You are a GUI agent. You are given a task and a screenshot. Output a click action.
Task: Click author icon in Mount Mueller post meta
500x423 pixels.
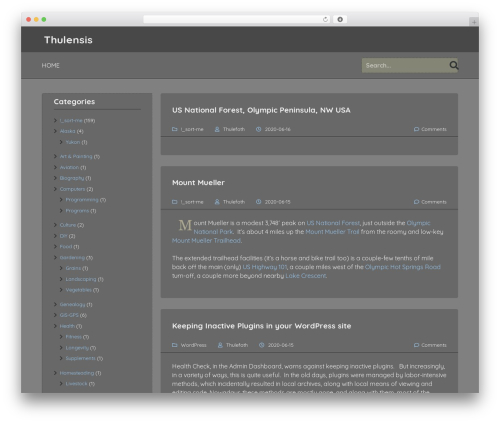click(x=217, y=202)
